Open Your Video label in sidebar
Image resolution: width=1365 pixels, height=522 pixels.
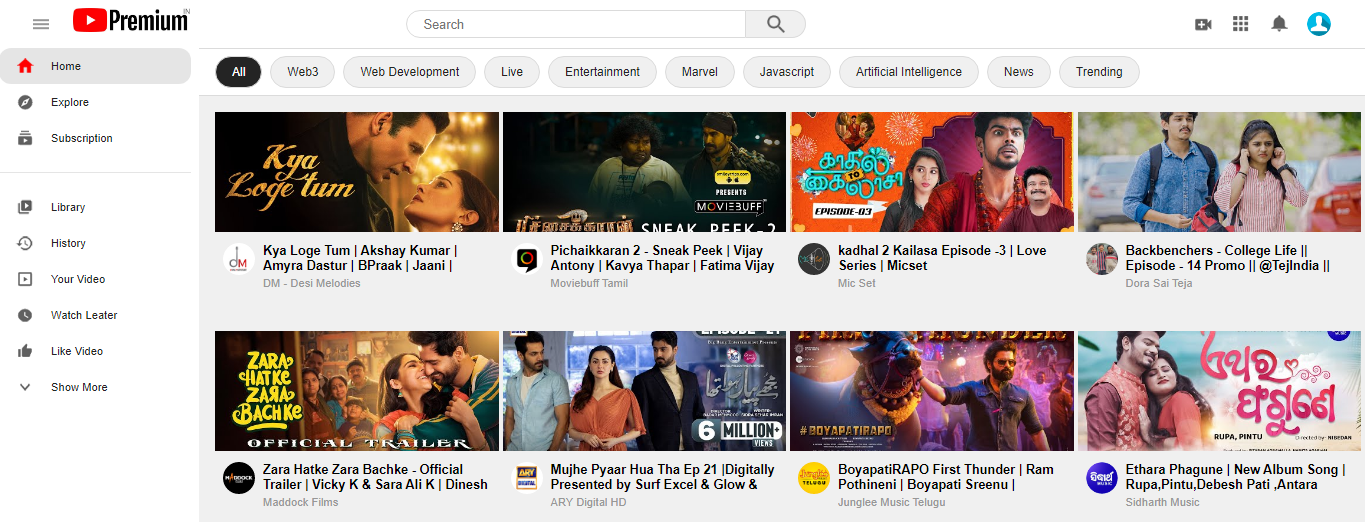[x=78, y=279]
